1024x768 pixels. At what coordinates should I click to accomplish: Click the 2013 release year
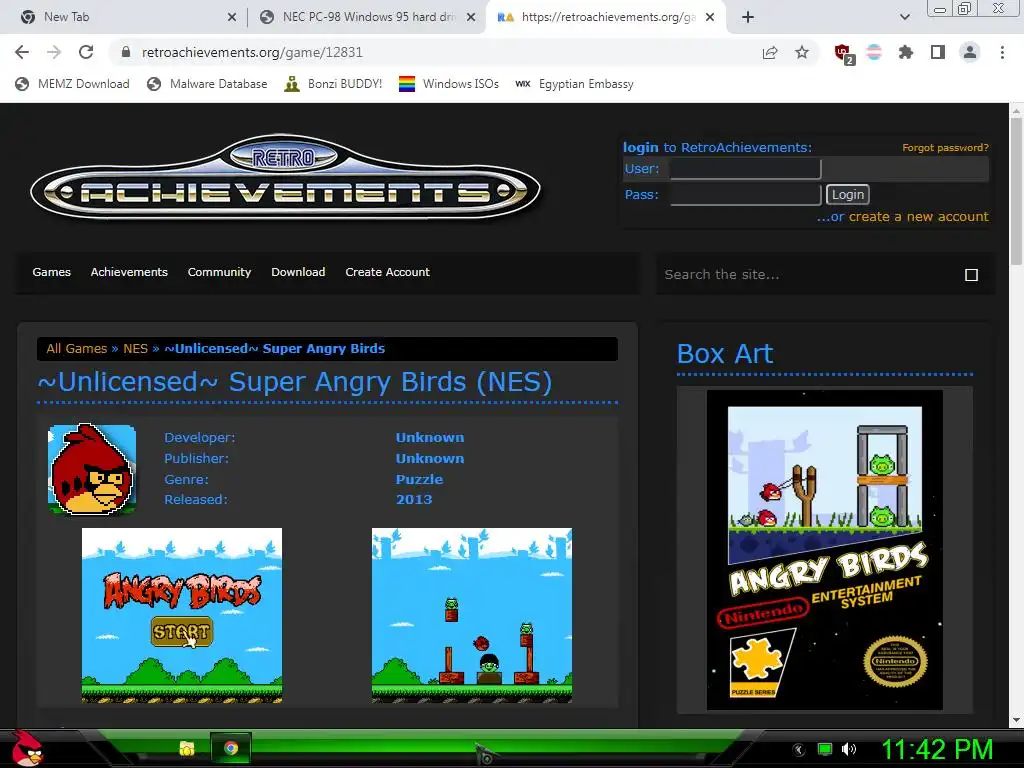[414, 500]
